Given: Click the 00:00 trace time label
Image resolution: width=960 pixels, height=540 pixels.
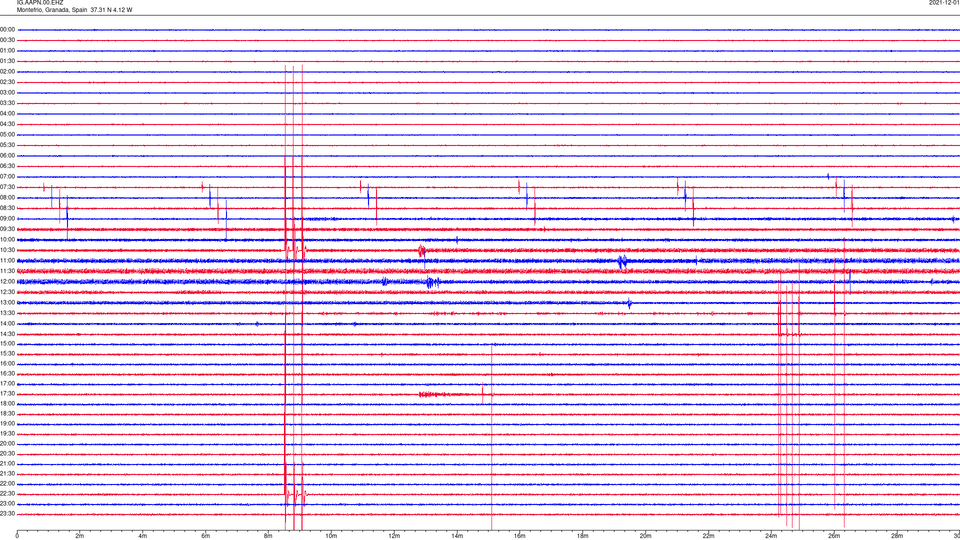Looking at the screenshot, I should click(x=7, y=29).
